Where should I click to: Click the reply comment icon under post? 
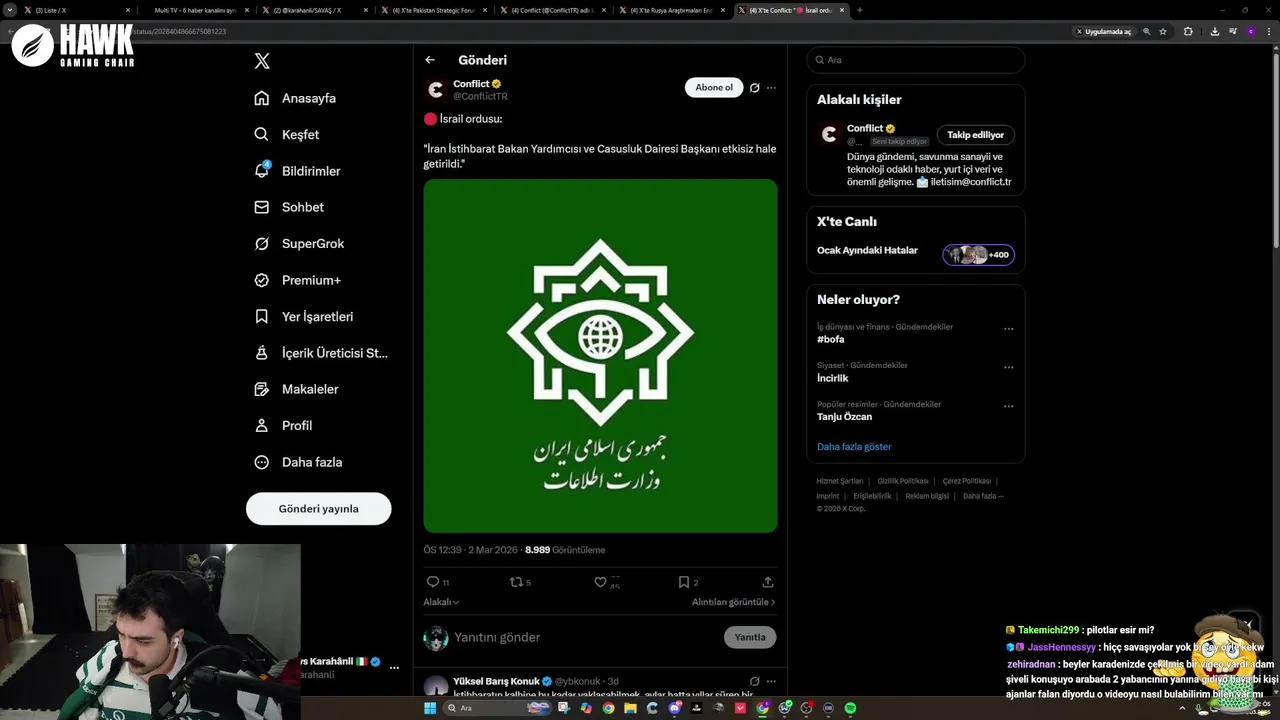coord(433,582)
